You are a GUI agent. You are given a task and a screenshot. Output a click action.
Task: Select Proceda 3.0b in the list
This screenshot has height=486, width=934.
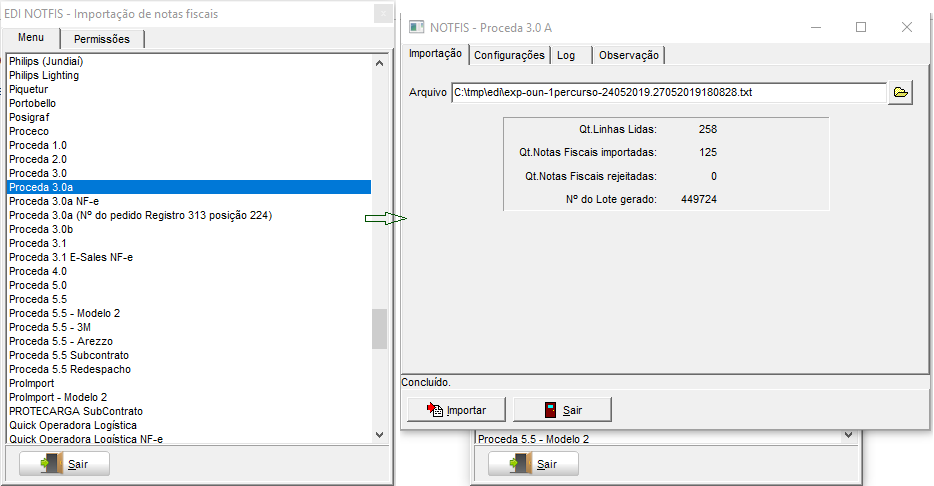pyautogui.click(x=189, y=229)
